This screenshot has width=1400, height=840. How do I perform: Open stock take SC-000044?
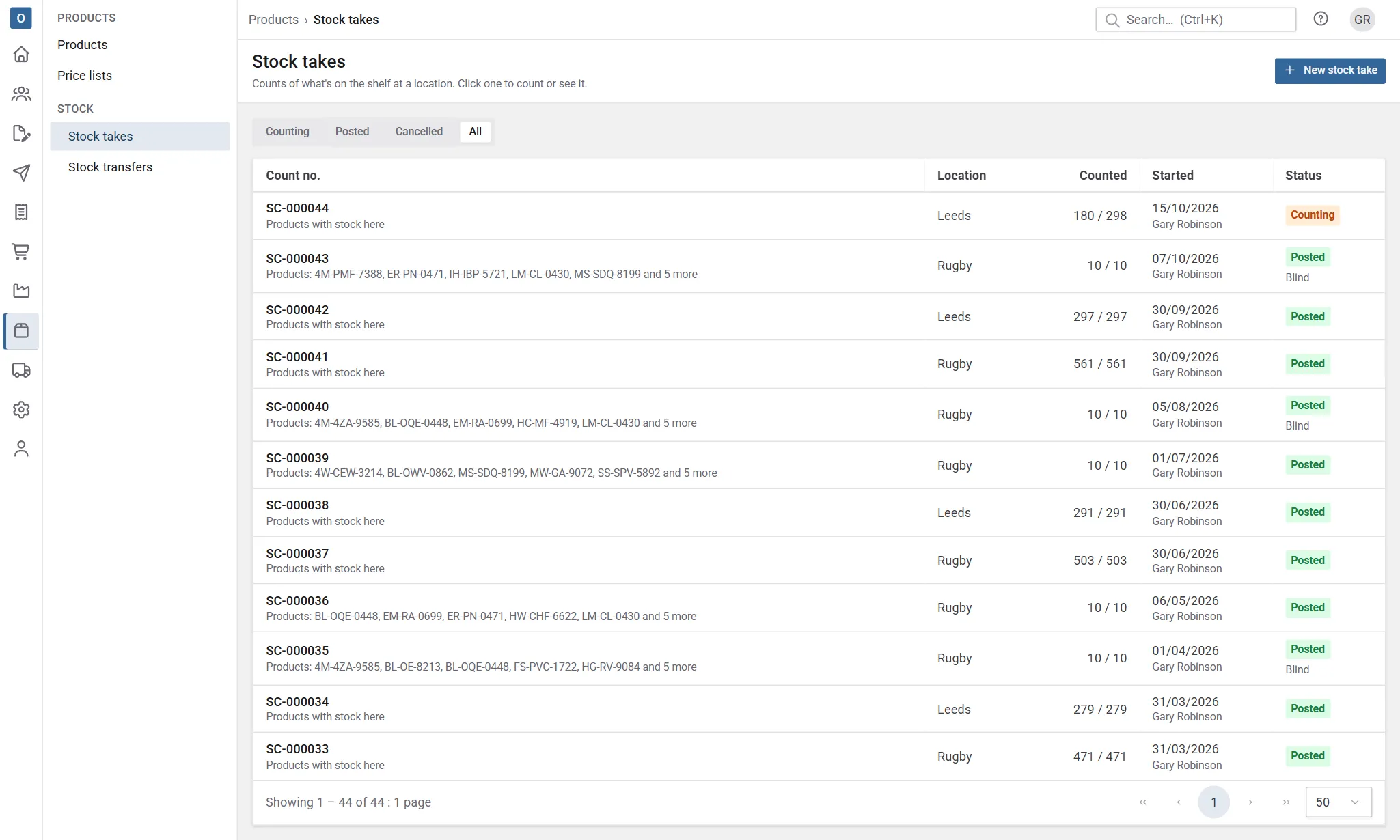click(819, 216)
